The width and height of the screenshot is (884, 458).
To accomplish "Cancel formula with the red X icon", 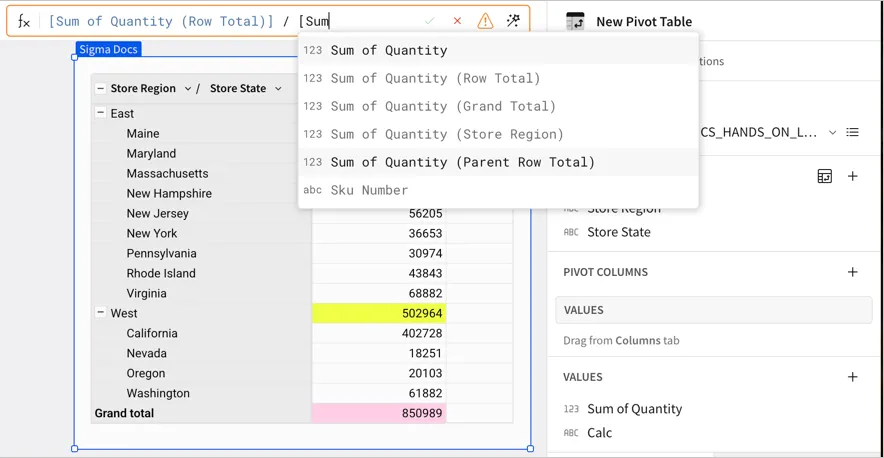I will (457, 21).
